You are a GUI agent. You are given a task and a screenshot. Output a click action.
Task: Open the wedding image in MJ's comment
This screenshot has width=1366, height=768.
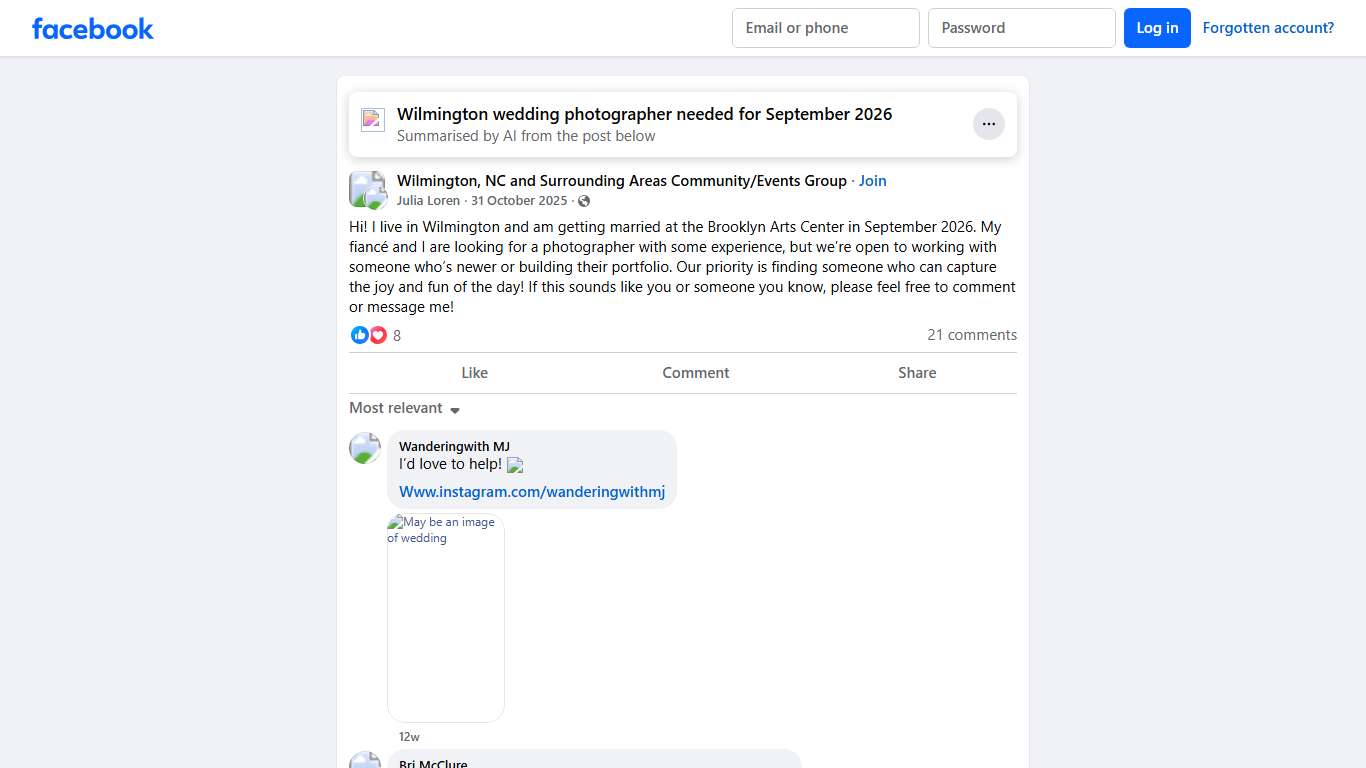point(446,618)
